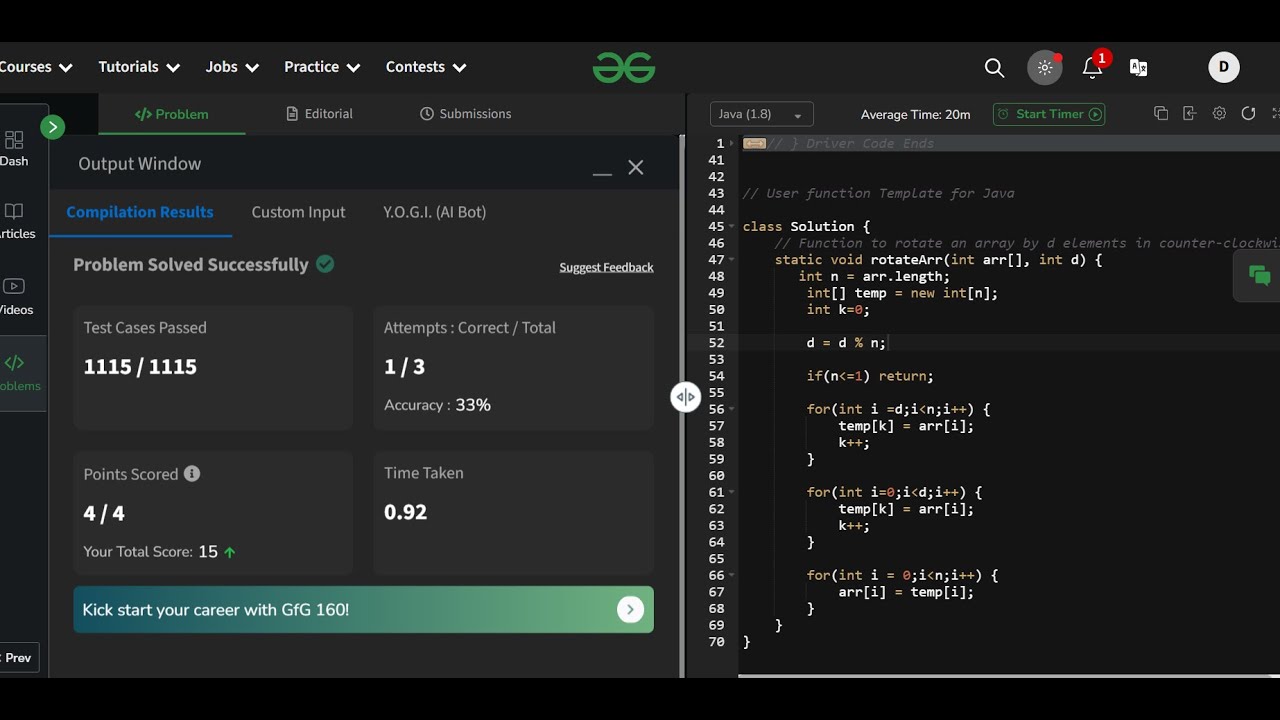Screen dimensions: 1280x720
Task: Click the 'arr[i] = temp[i];' code line
Action: tap(906, 592)
